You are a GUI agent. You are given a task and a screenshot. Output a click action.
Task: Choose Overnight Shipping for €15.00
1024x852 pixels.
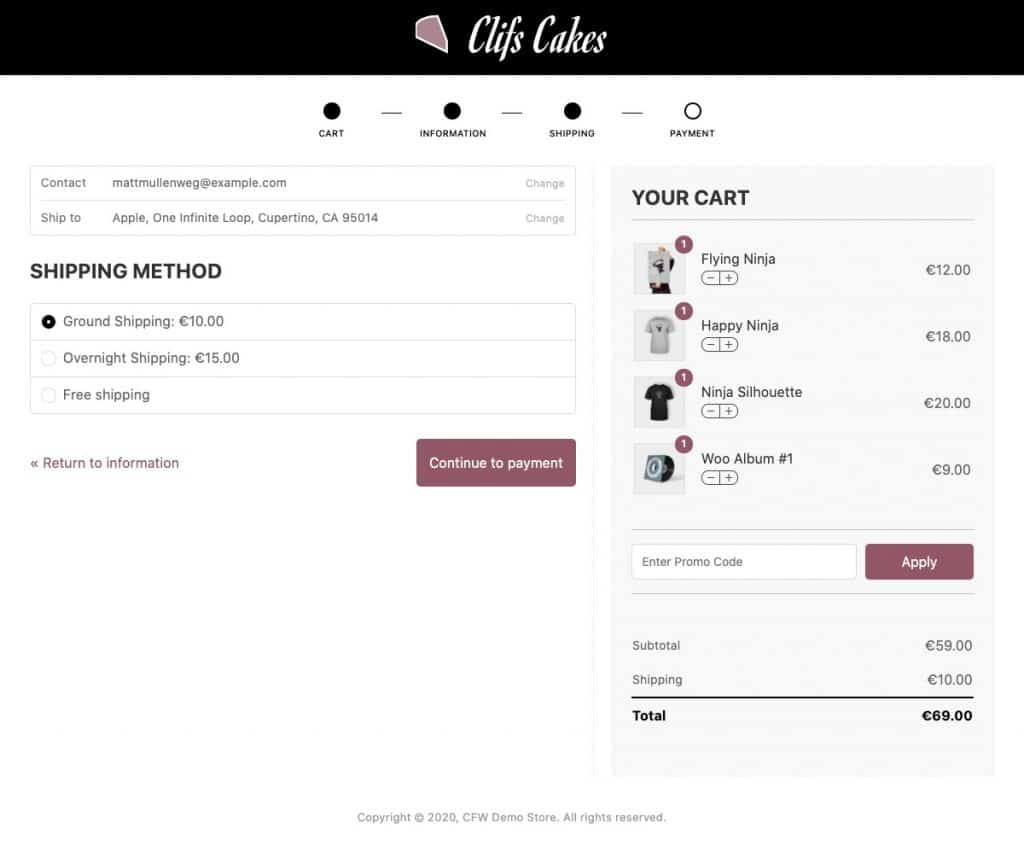coord(47,358)
